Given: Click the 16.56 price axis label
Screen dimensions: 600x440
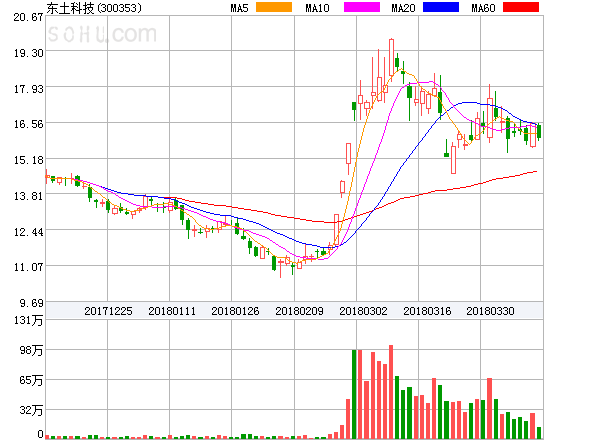Looking at the screenshot, I should click(x=29, y=124).
